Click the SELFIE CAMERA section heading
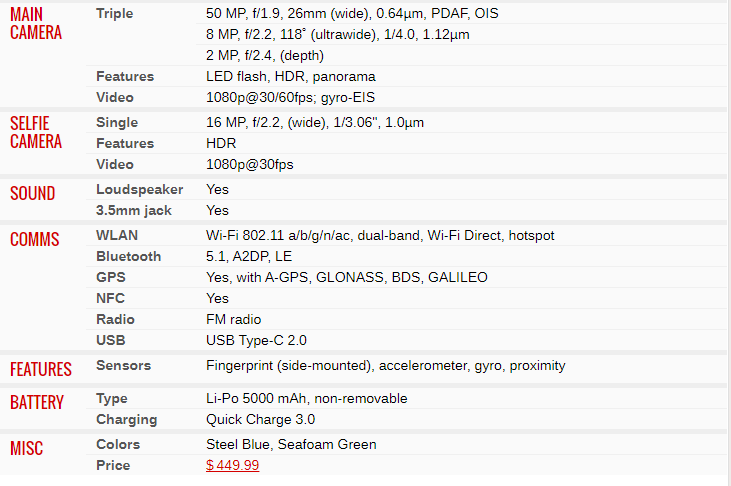 point(36,132)
